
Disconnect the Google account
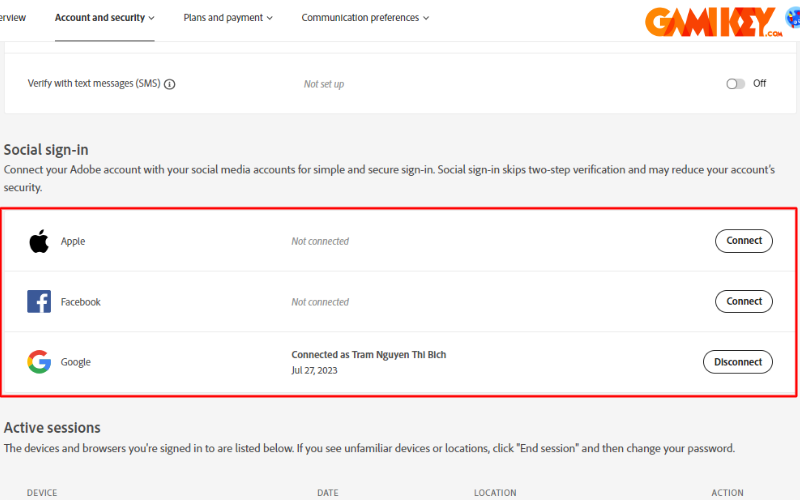[738, 362]
